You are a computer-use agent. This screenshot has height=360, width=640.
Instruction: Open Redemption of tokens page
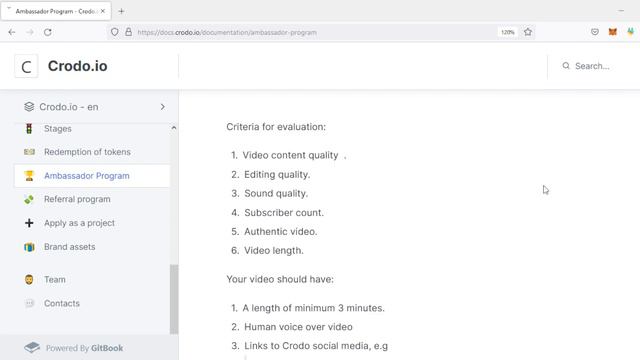tap(87, 152)
